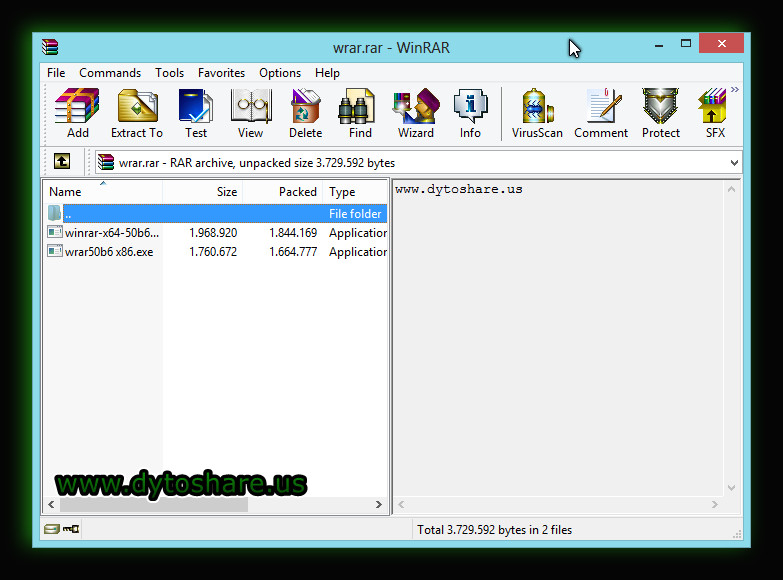Viewport: 783px width, 580px height.
Task: Expand the archive path dropdown
Action: click(734, 163)
